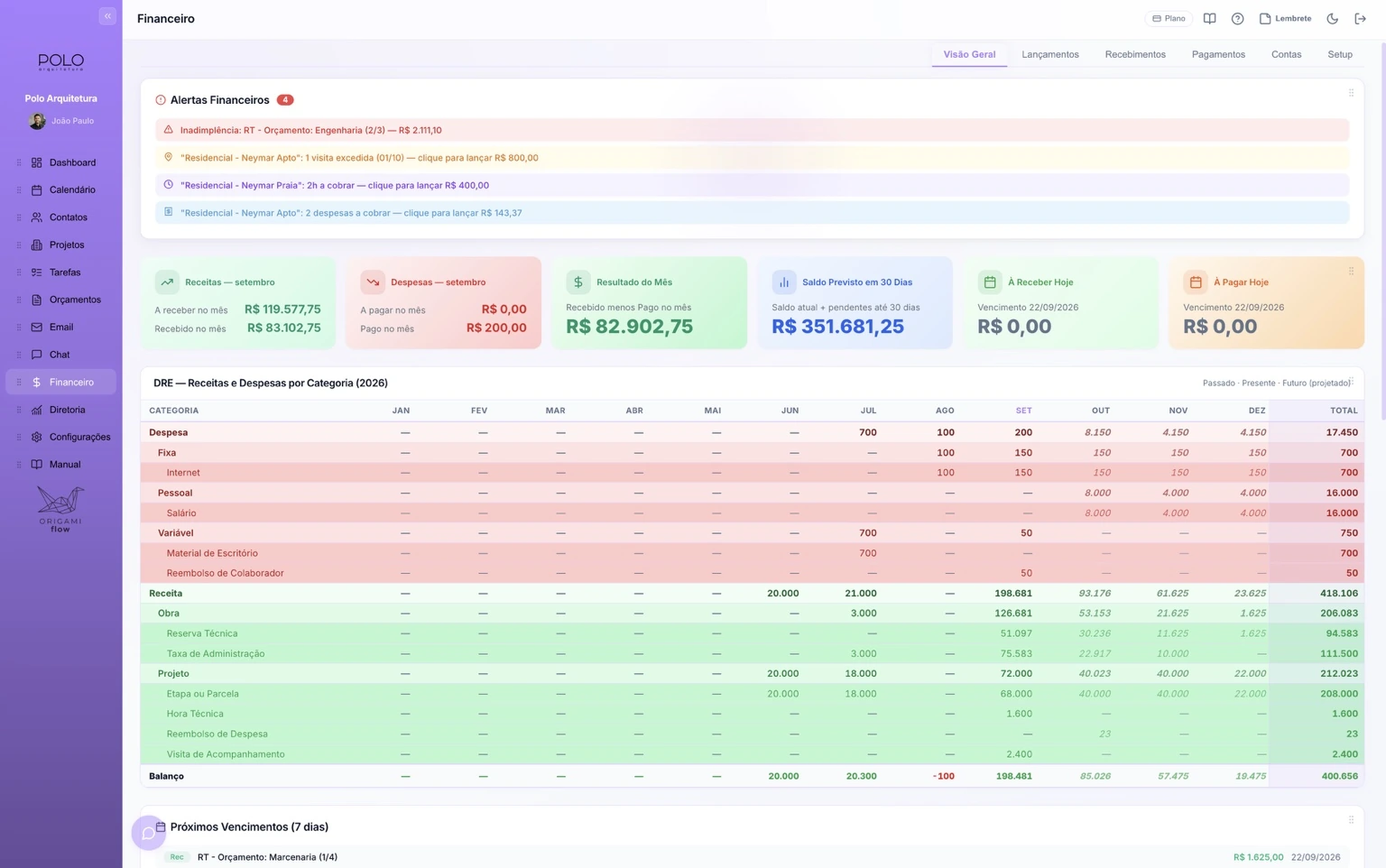The image size is (1386, 868).
Task: Toggle dark mode with the moon icon
Action: pyautogui.click(x=1333, y=19)
